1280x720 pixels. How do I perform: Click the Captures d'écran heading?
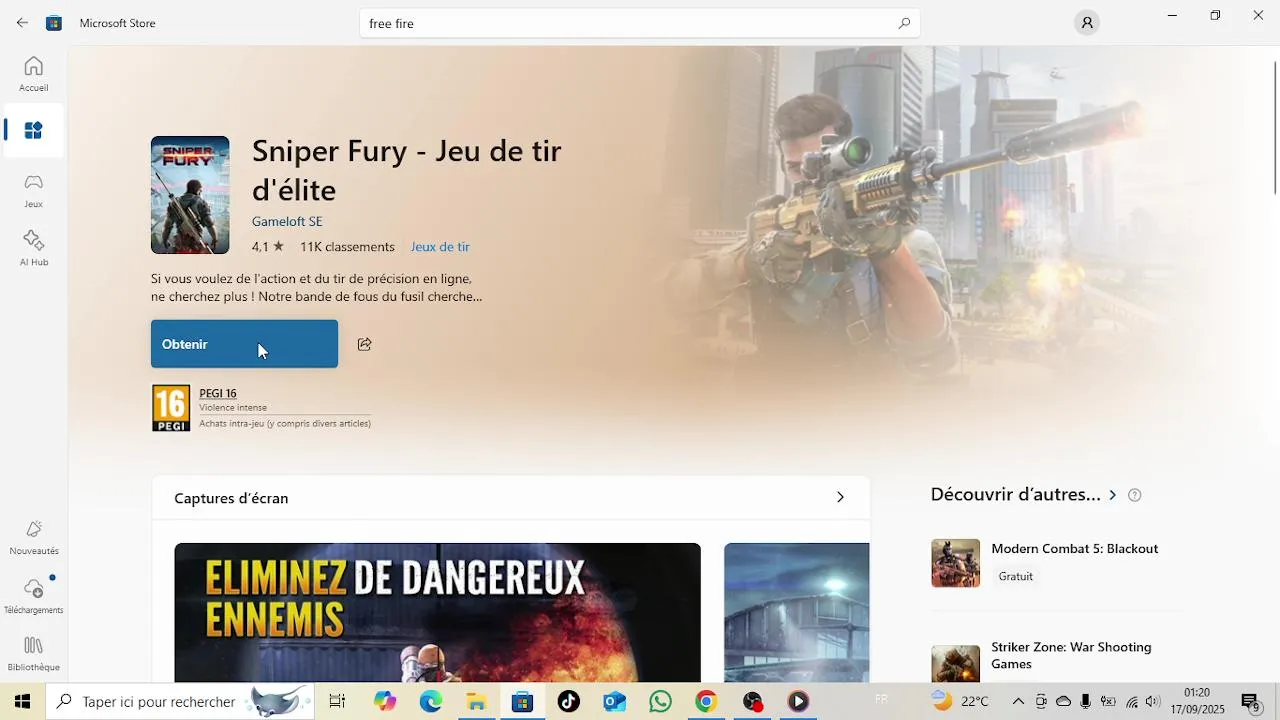coord(231,498)
